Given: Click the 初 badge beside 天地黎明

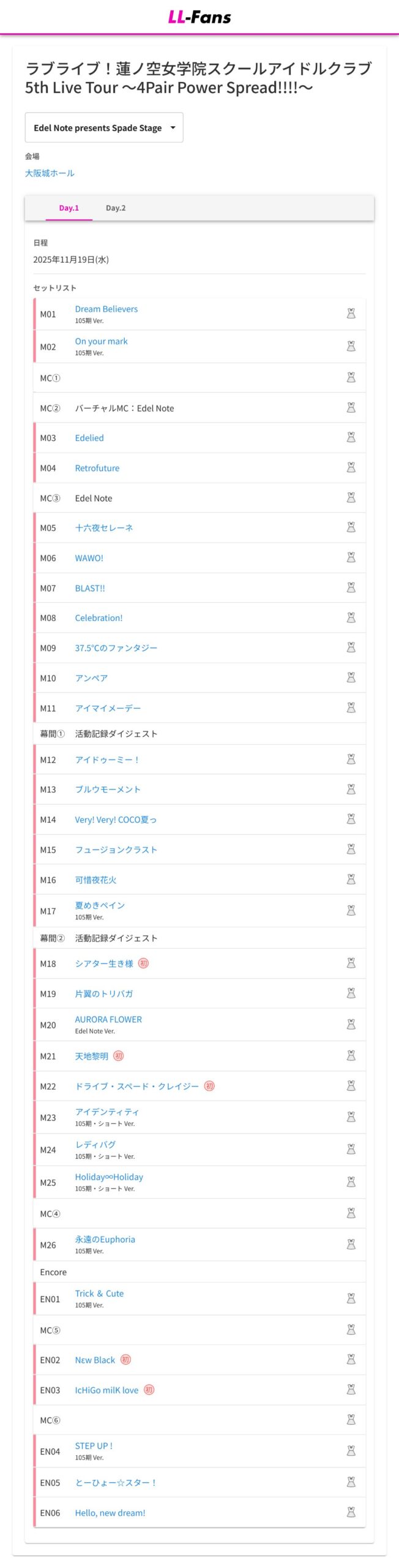Looking at the screenshot, I should [x=119, y=1055].
